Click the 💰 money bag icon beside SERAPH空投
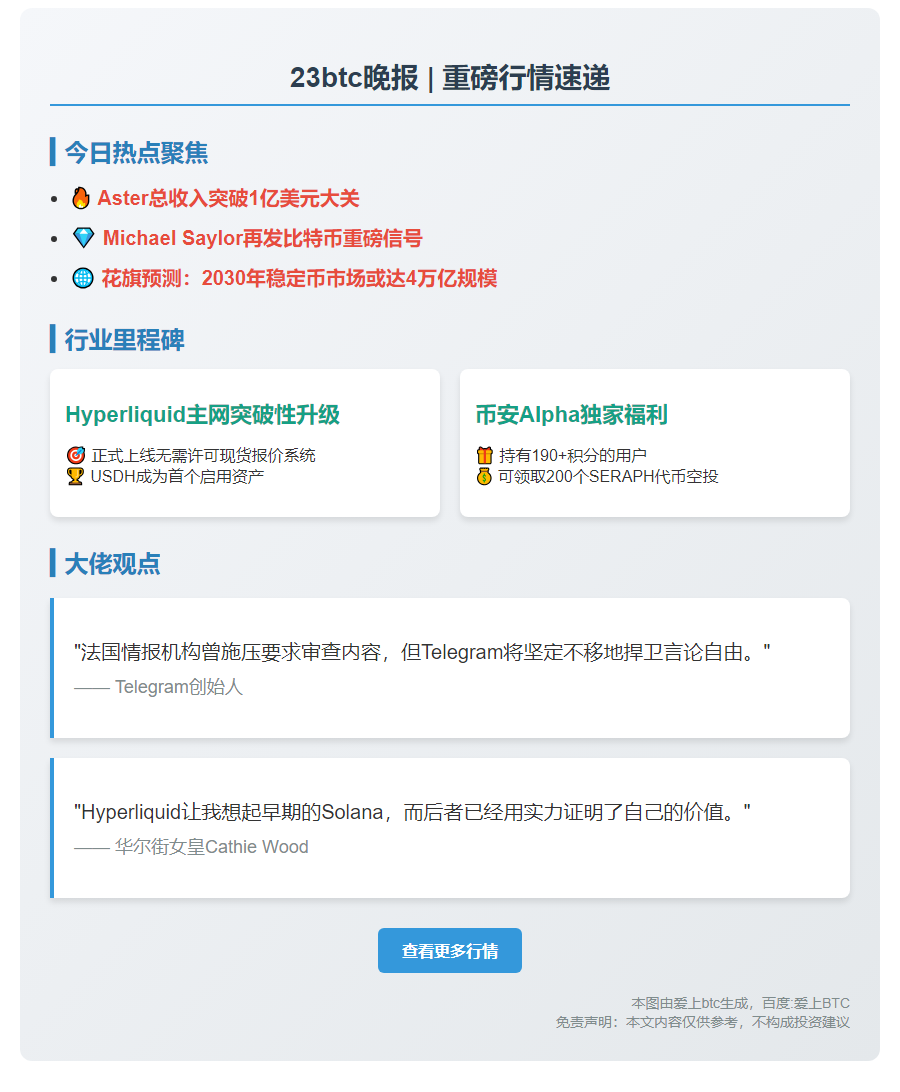This screenshot has width=900, height=1092. 483,476
